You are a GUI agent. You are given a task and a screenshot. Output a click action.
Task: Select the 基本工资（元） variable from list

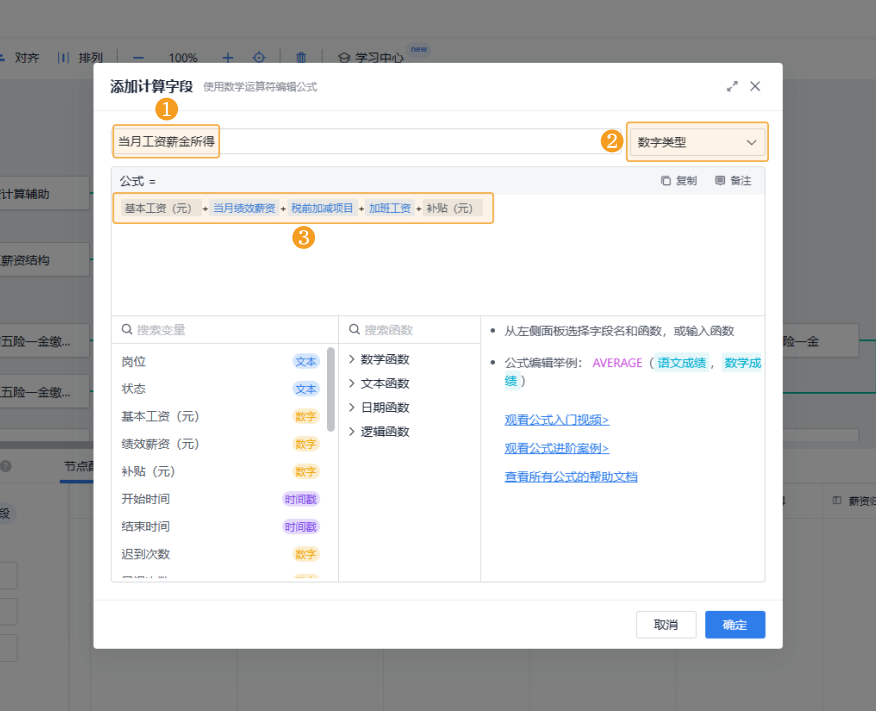point(160,417)
